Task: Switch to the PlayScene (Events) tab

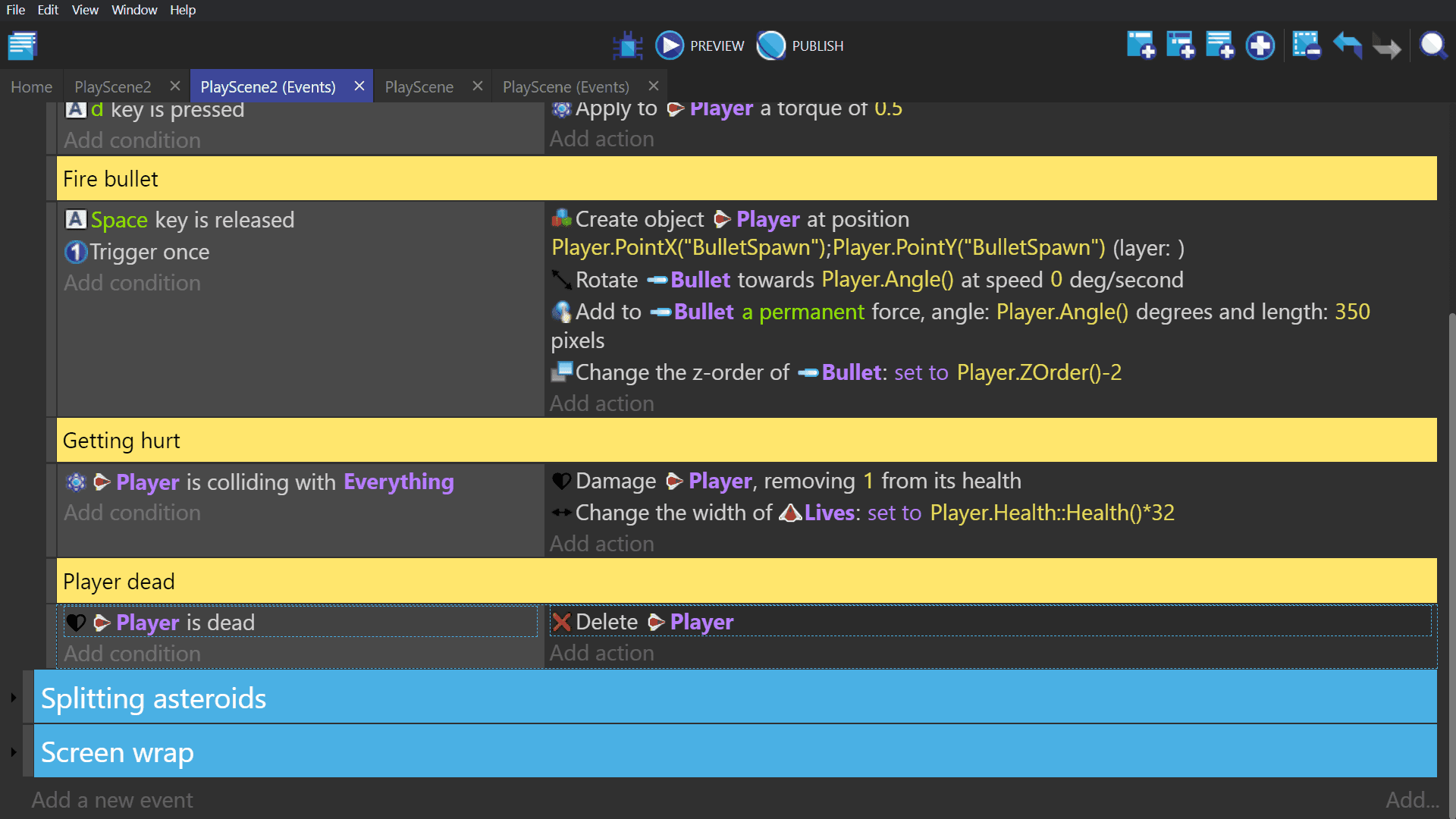Action: click(566, 86)
